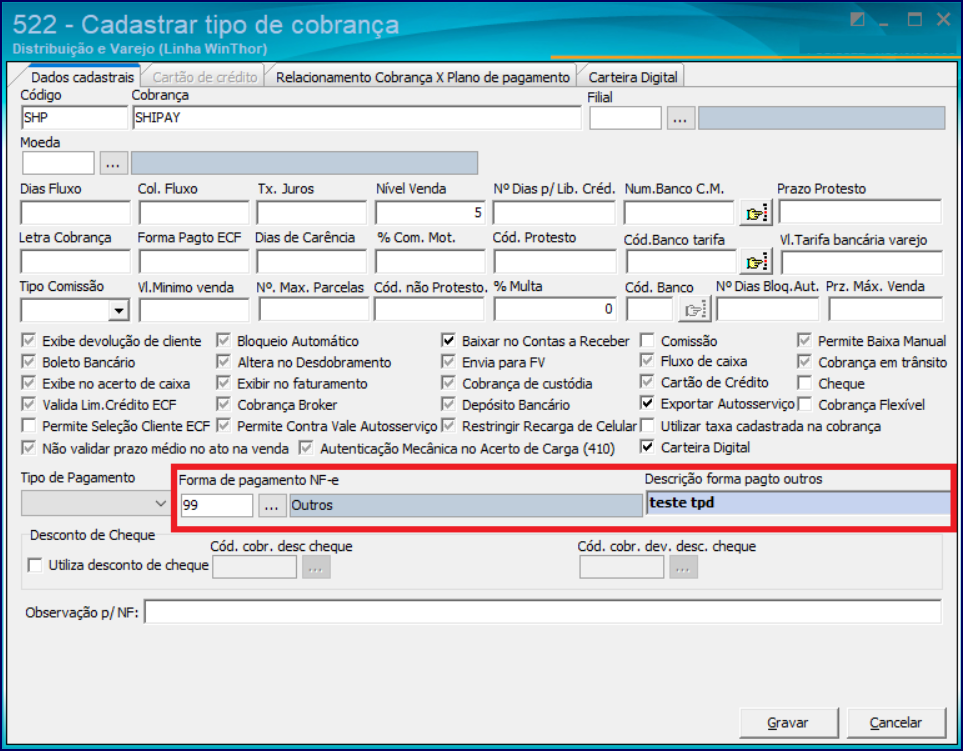
Task: Click Descrição forma pagto outros field
Action: click(x=798, y=503)
